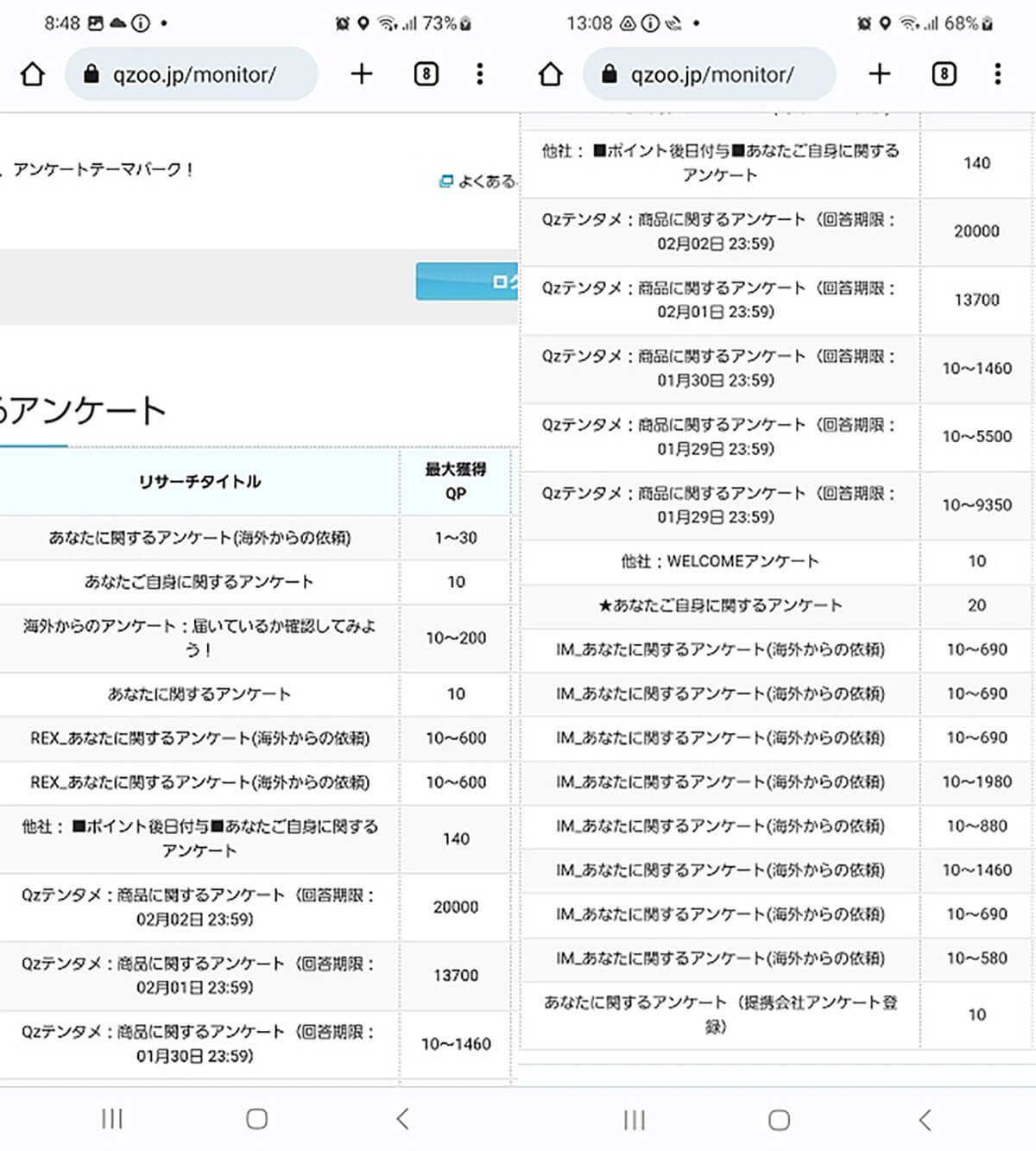Tap the lock icon in right address bar
The image size is (1036, 1151).
(x=610, y=74)
